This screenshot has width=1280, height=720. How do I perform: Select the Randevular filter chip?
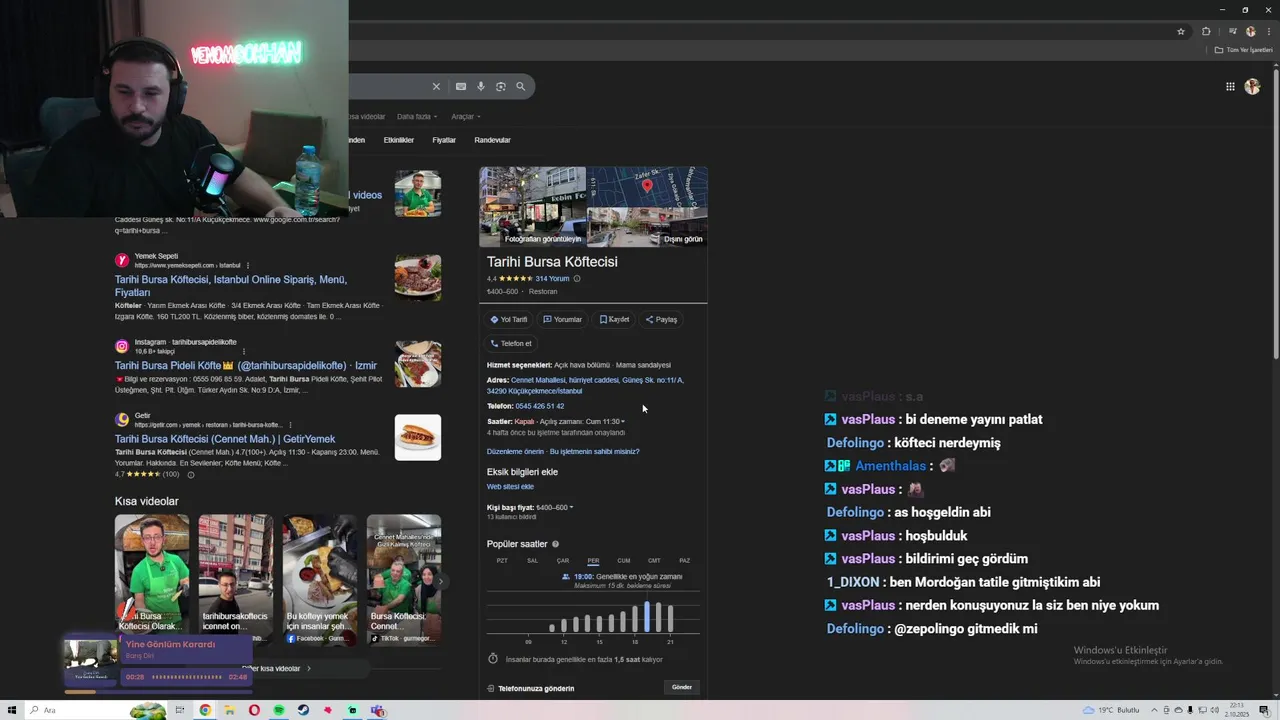(x=492, y=140)
